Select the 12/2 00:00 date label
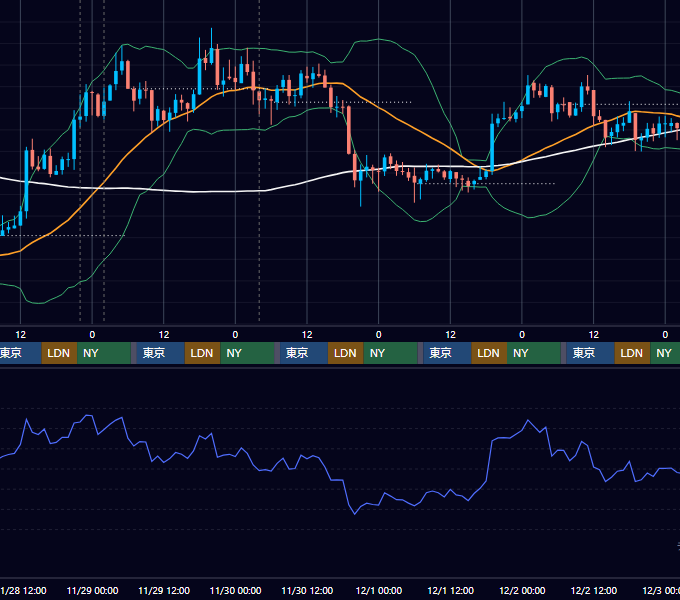Screen dimensions: 680x600 [522, 590]
